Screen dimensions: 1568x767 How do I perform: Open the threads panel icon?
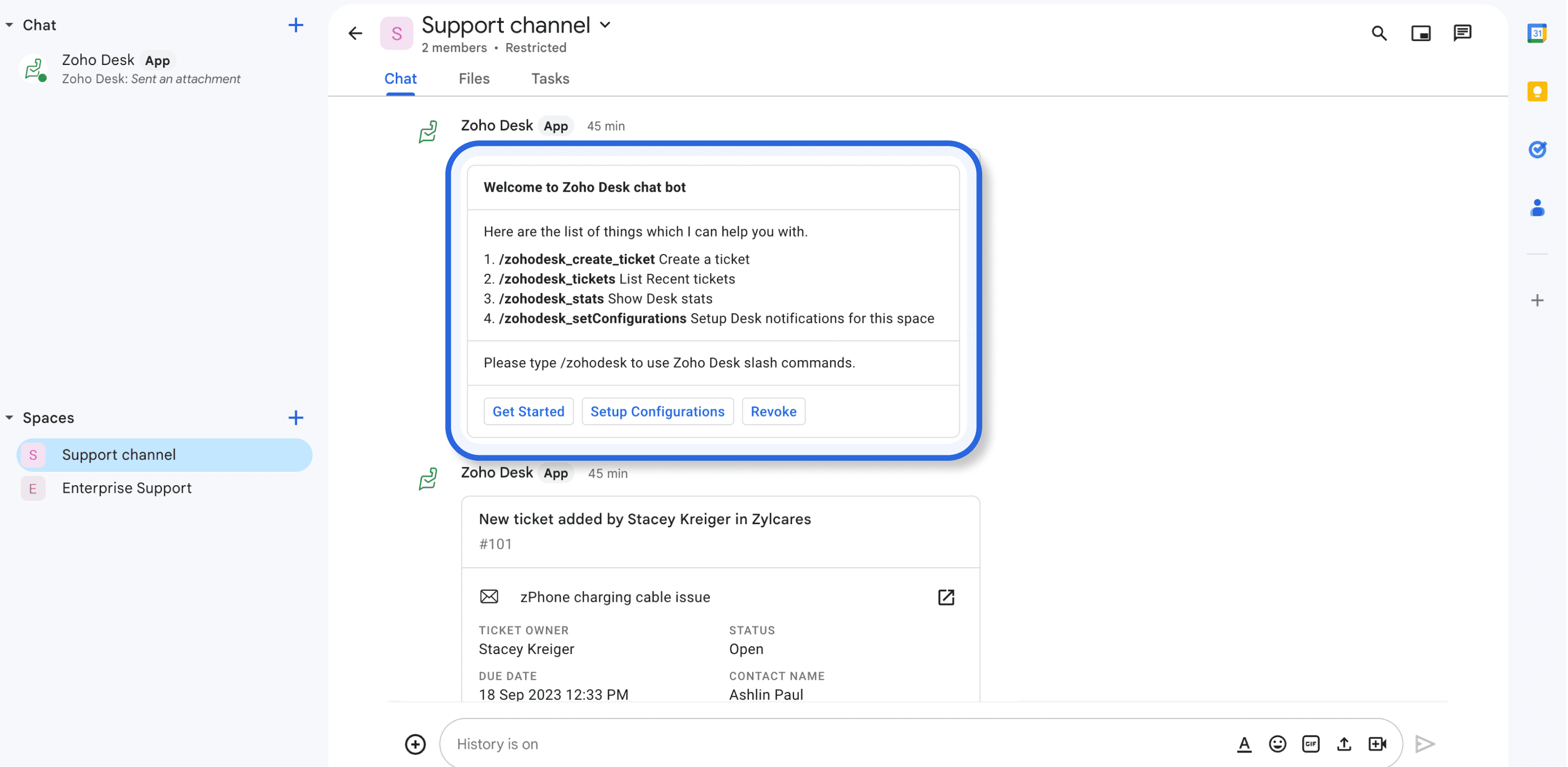point(1461,33)
